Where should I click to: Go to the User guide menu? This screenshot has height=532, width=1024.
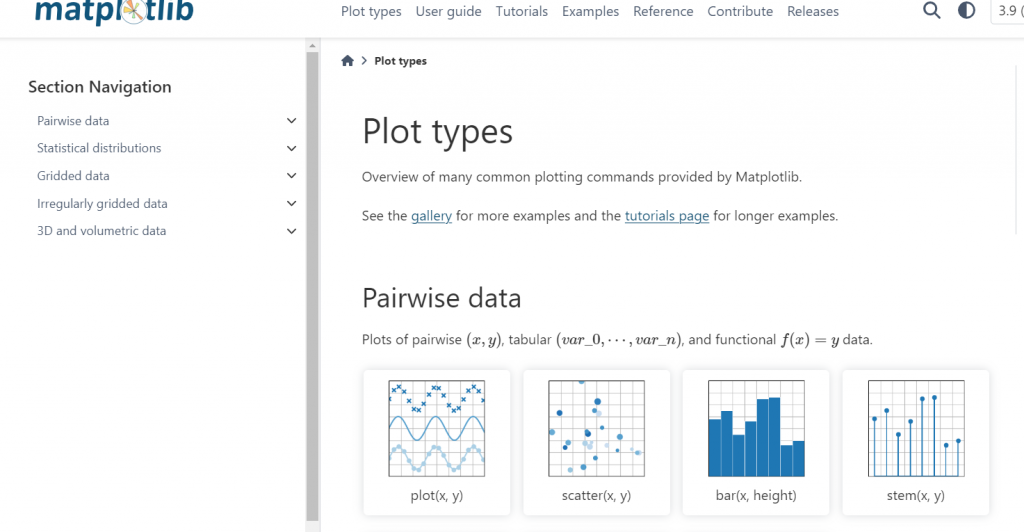point(448,12)
